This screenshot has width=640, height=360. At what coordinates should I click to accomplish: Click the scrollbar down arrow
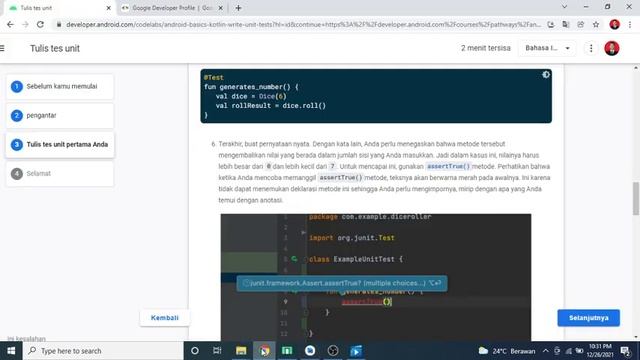636,337
